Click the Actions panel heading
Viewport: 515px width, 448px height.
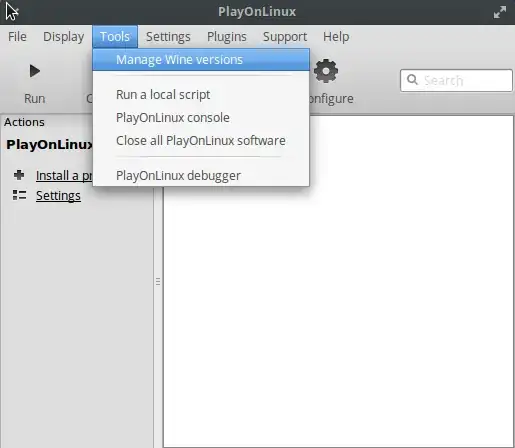[x=24, y=122]
